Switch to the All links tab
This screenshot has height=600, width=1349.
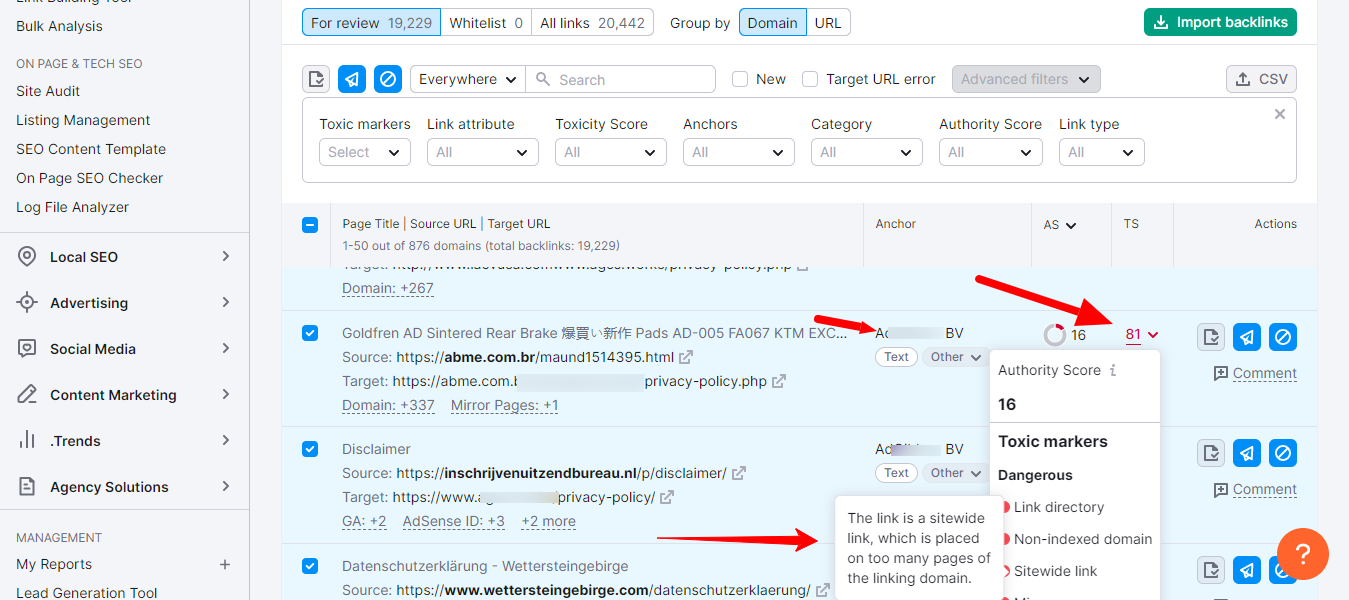(x=592, y=22)
